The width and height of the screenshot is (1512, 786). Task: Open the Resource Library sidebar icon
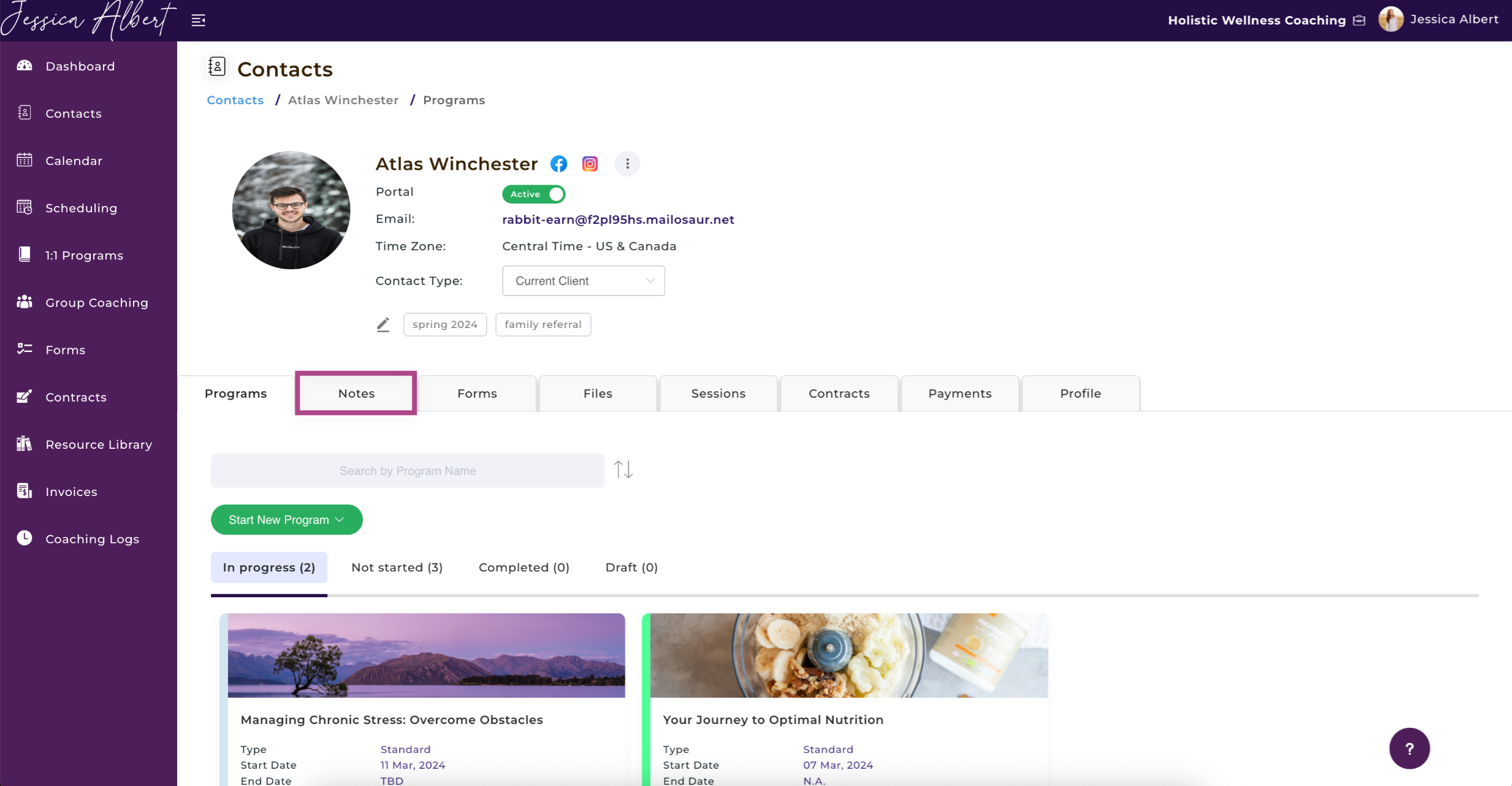(x=25, y=444)
